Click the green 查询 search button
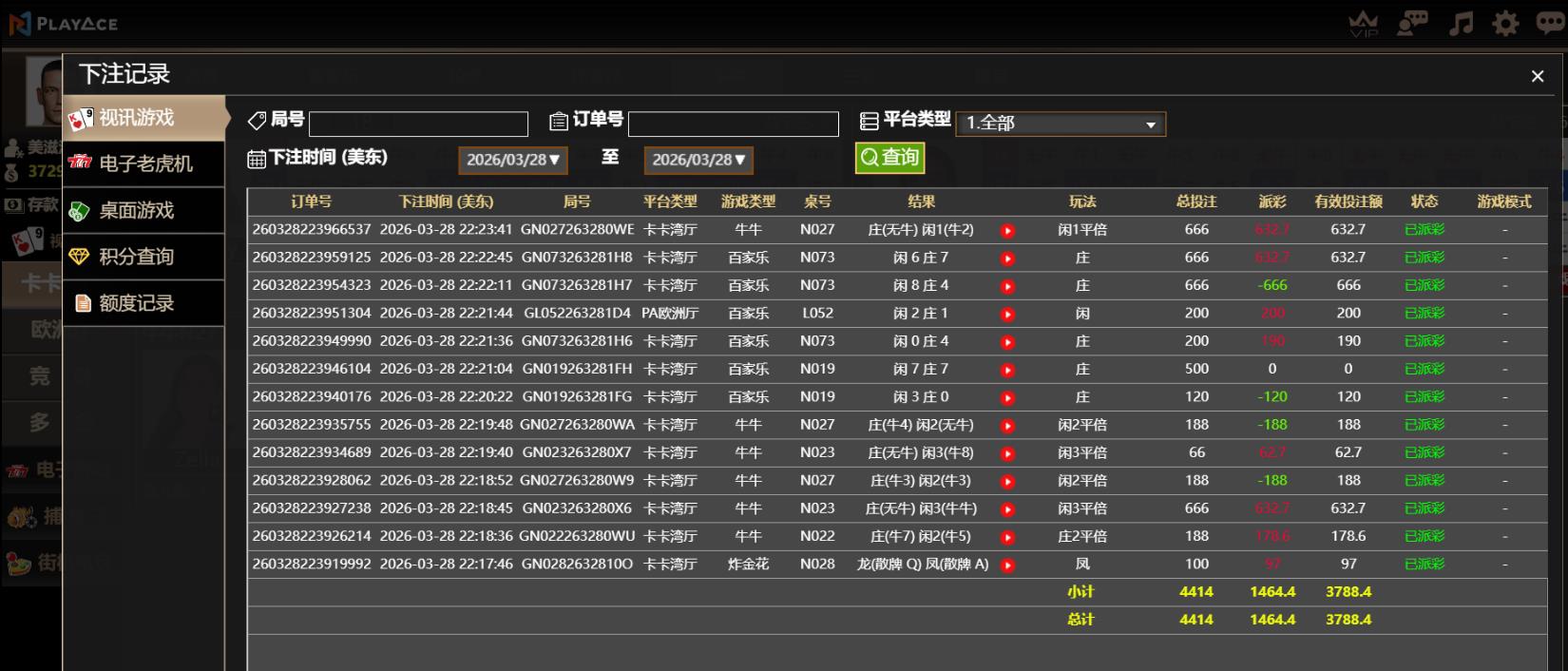 pyautogui.click(x=889, y=158)
